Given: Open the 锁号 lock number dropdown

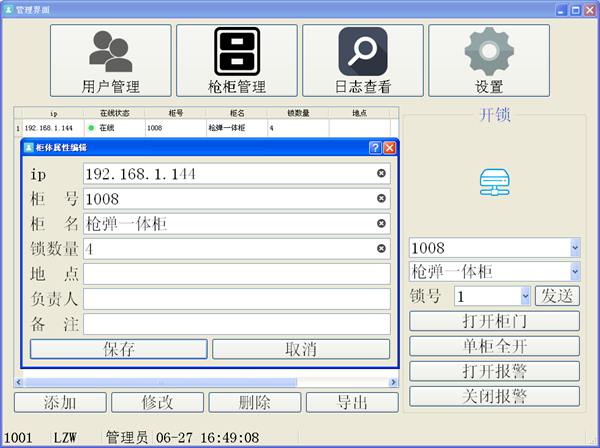Looking at the screenshot, I should [x=525, y=296].
